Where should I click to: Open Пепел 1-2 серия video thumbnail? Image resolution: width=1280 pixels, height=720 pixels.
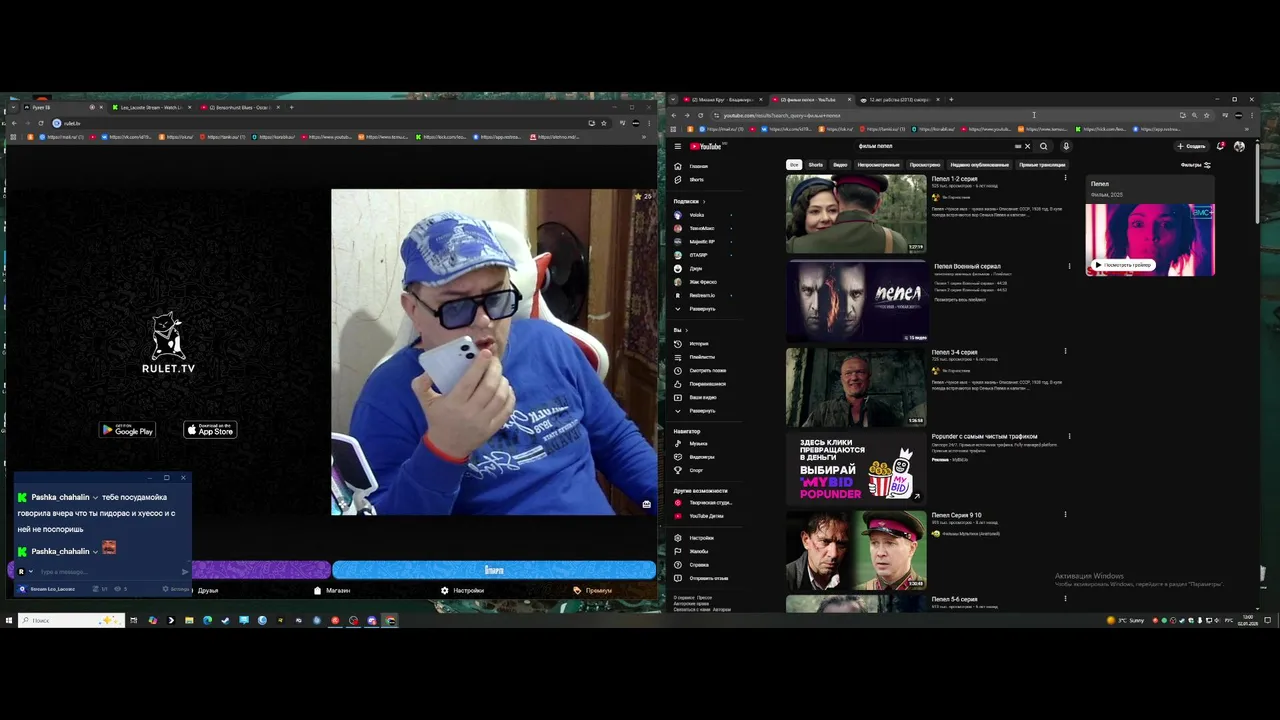pos(856,214)
